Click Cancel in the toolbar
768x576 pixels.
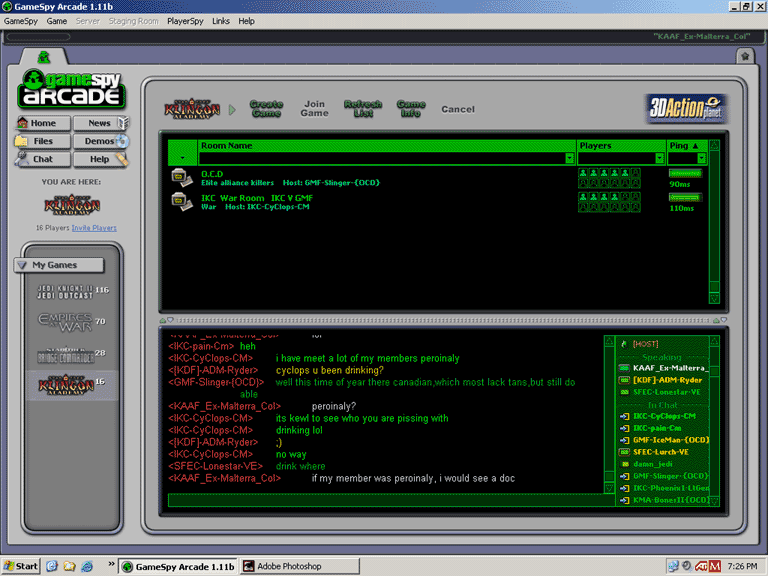point(457,109)
